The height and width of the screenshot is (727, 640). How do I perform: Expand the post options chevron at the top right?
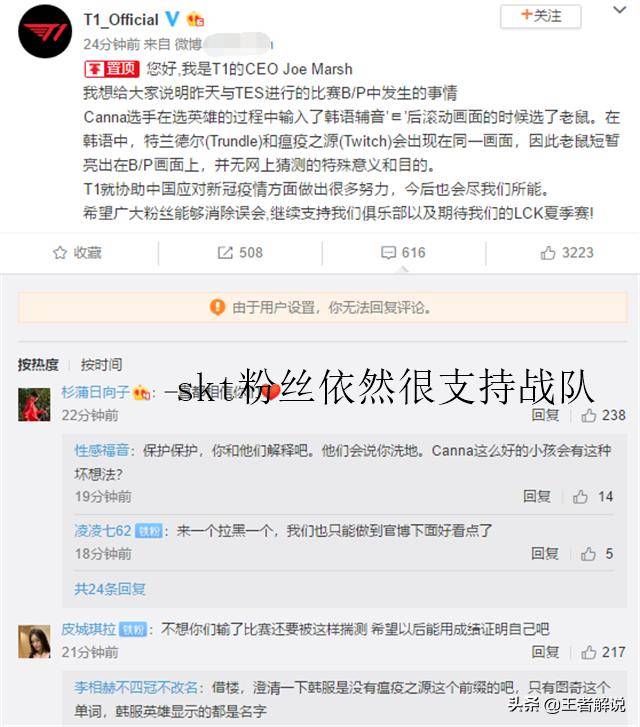[620, 10]
